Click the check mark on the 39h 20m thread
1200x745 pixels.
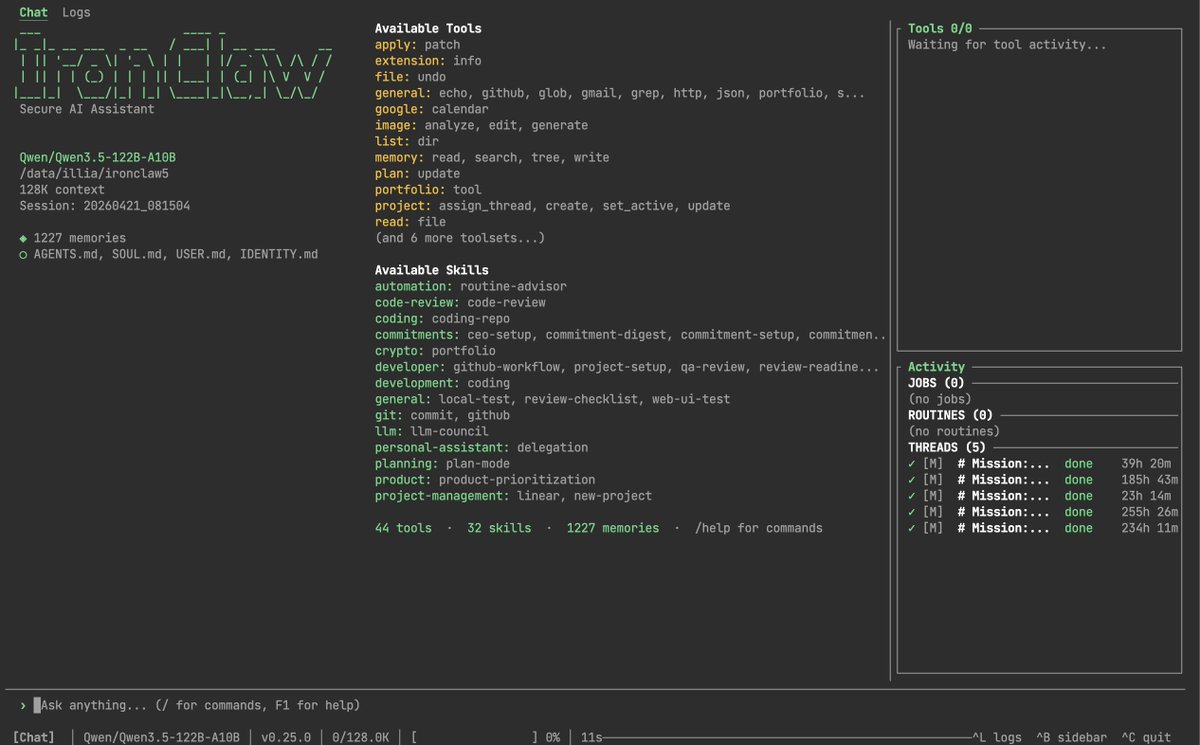[911, 464]
